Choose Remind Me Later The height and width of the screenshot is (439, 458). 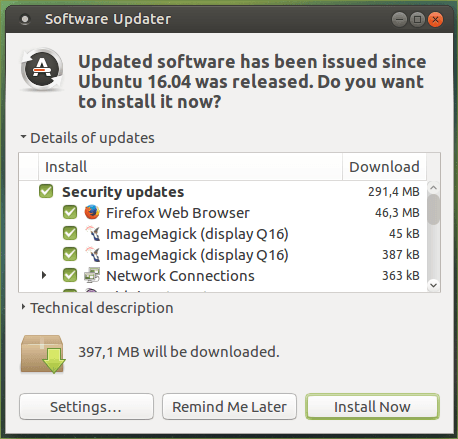pyautogui.click(x=229, y=407)
